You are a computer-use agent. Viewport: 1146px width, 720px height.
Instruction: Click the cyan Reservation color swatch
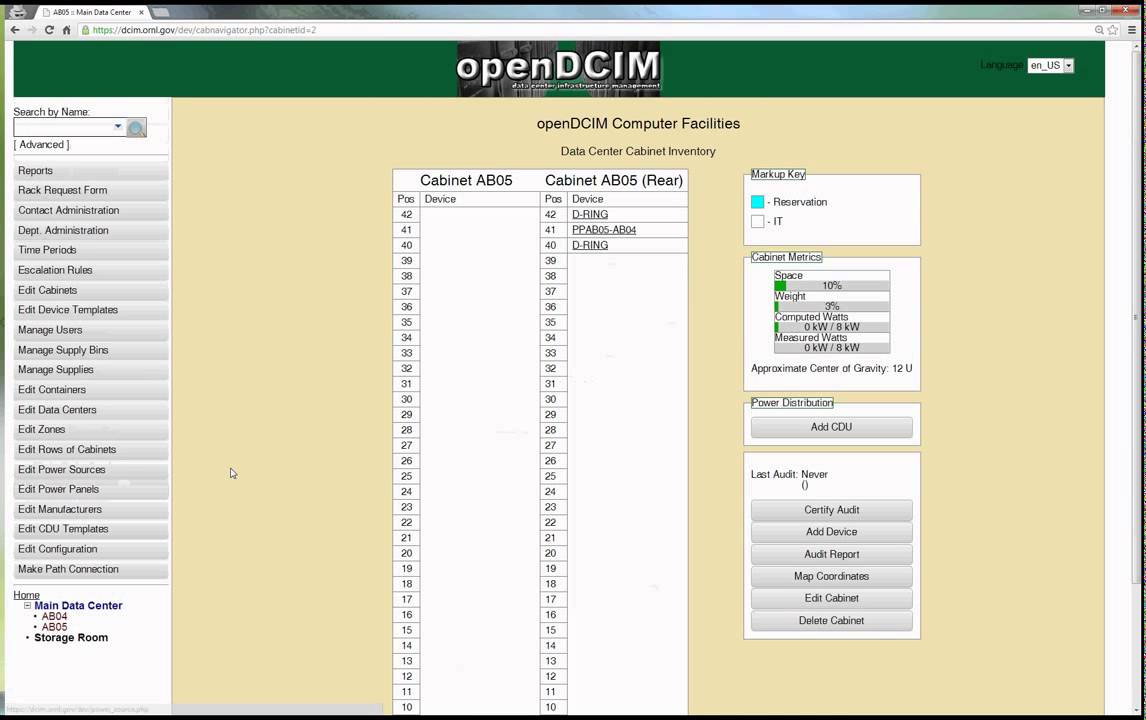757,202
